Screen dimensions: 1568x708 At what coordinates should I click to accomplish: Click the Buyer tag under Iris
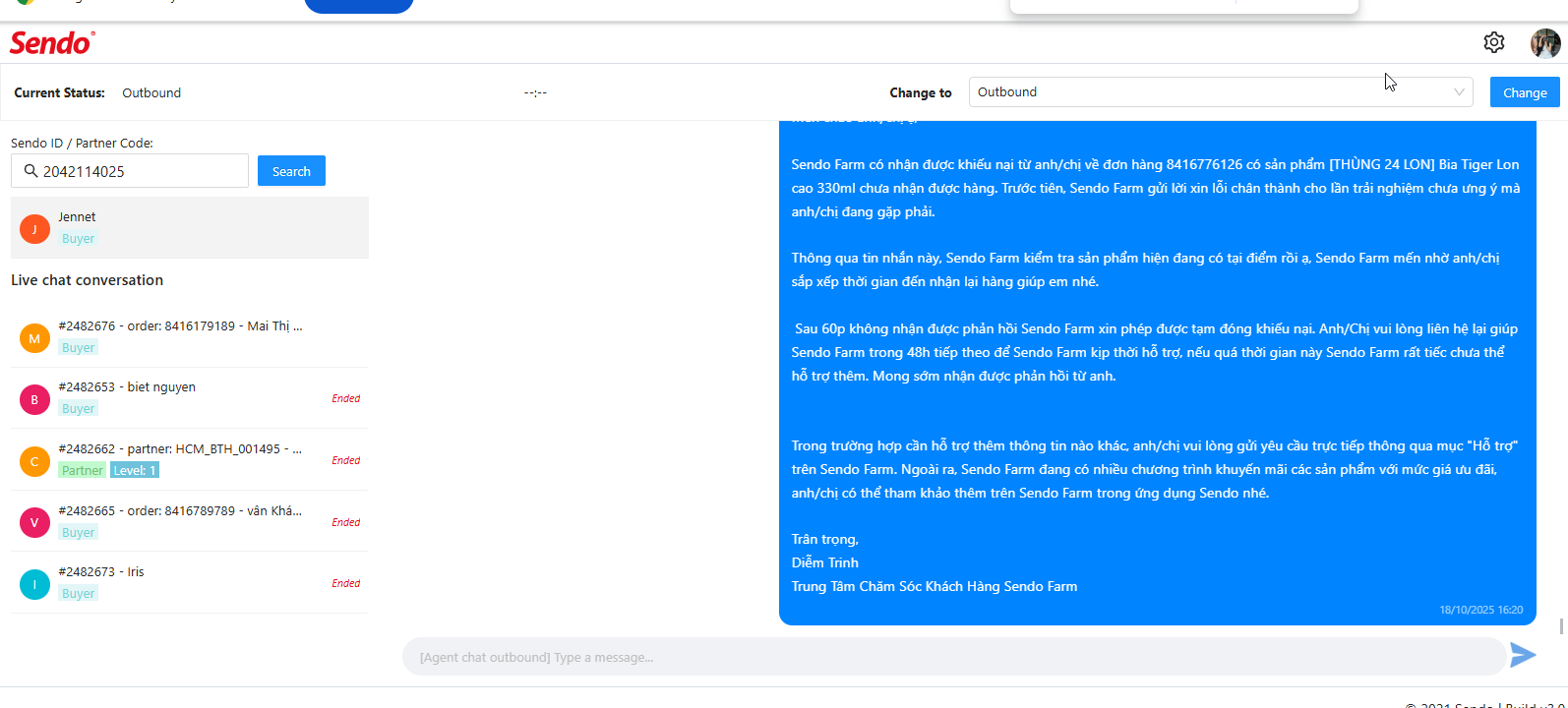(x=78, y=593)
